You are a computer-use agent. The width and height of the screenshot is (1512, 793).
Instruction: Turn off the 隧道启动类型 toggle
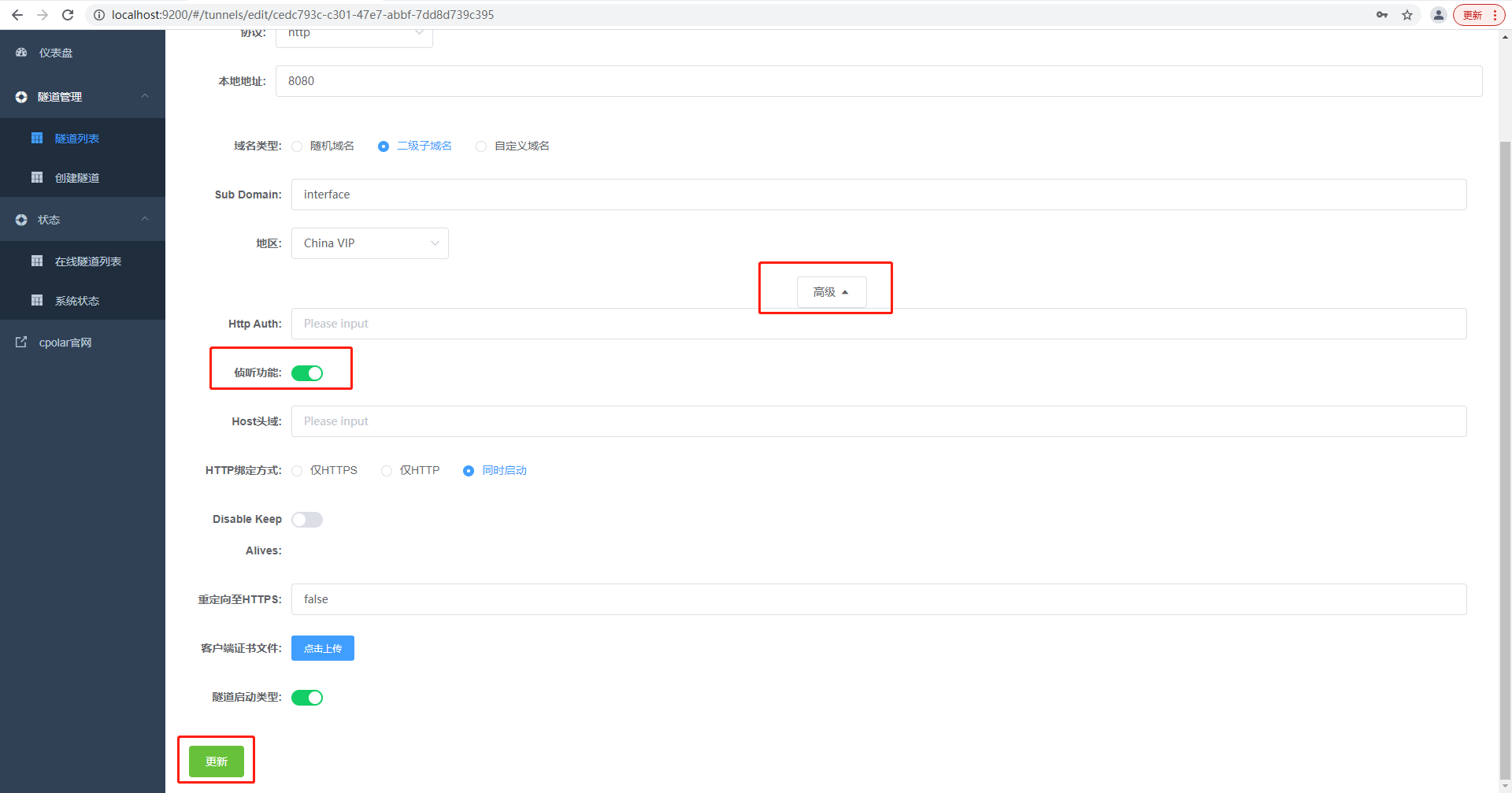[307, 697]
